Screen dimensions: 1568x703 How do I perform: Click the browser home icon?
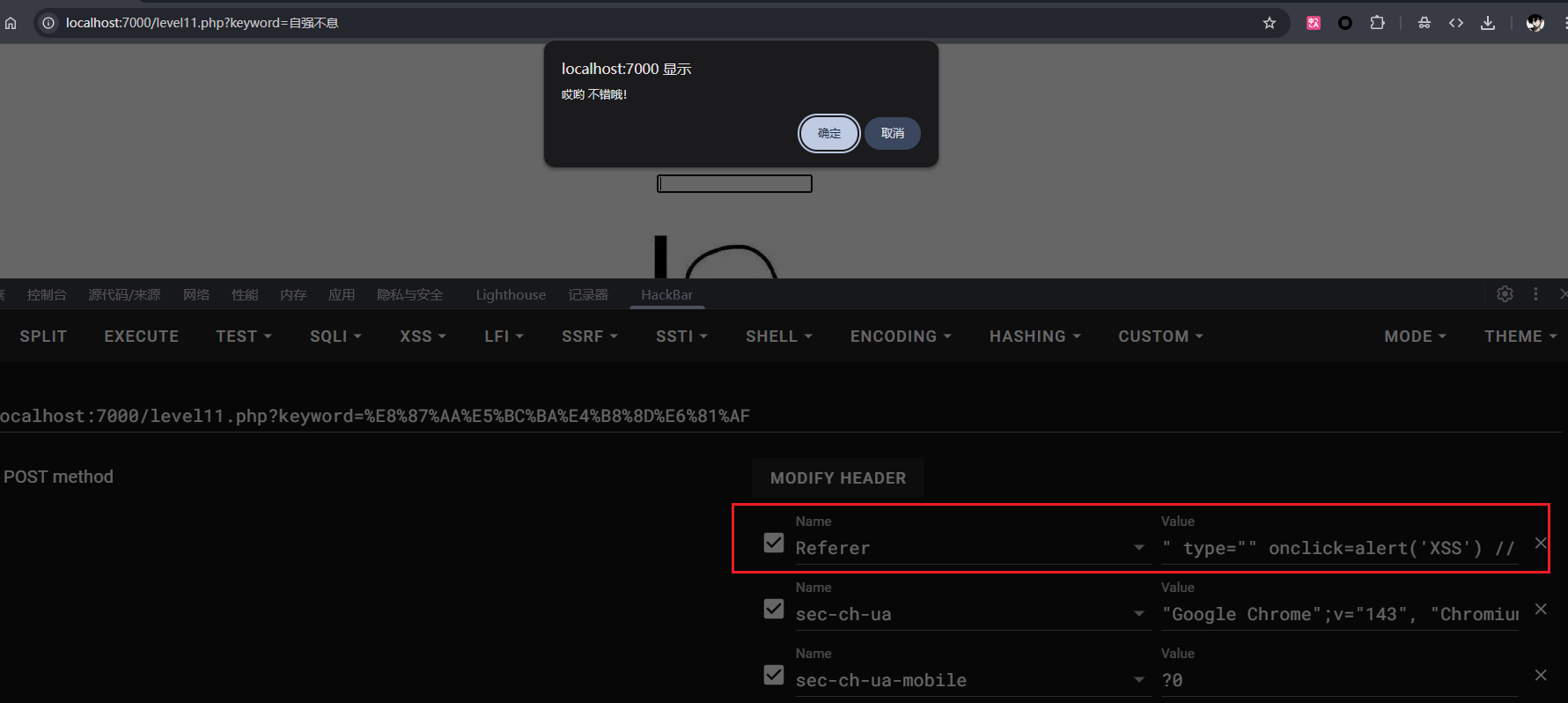click(11, 23)
